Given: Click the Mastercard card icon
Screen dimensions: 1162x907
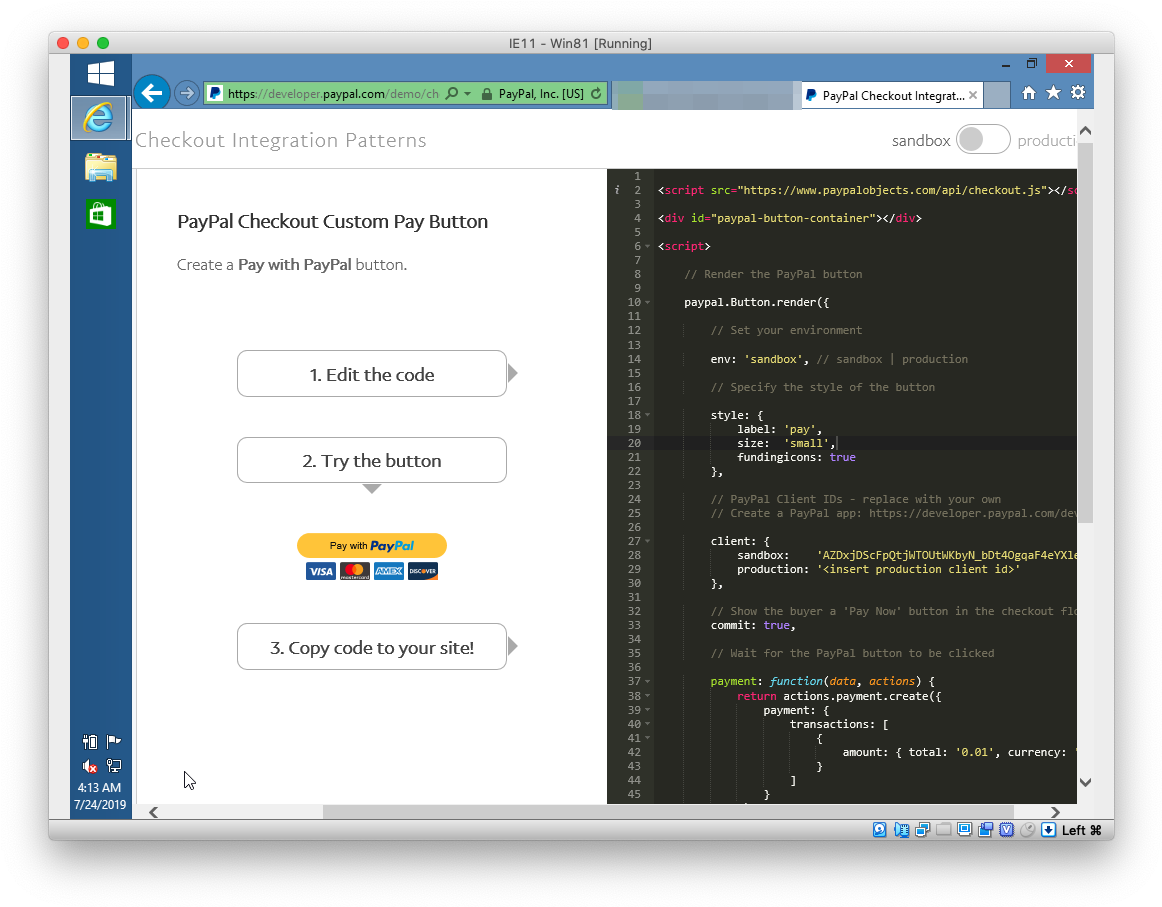Looking at the screenshot, I should click(355, 571).
